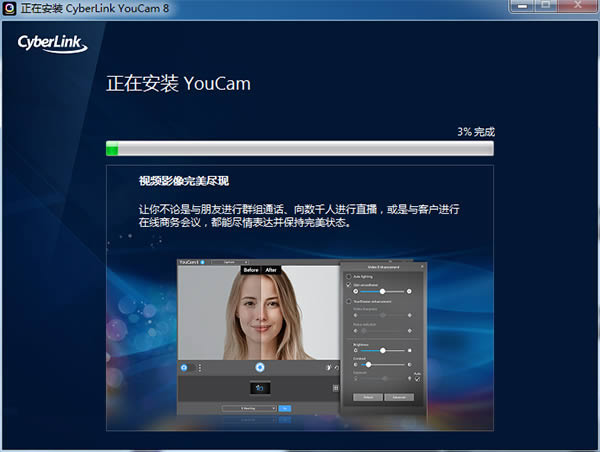This screenshot has height=452, width=600.
Task: Click the Default button in enhancement panel
Action: click(368, 397)
